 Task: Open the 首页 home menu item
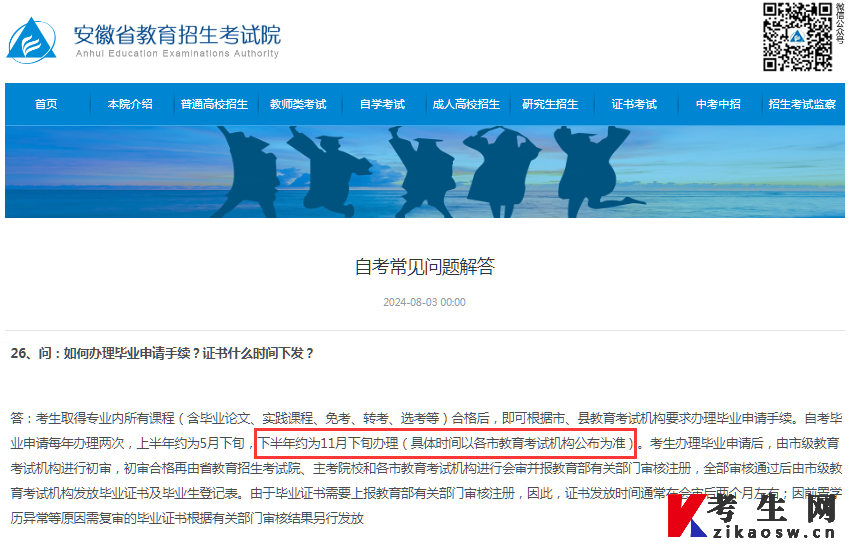(x=46, y=104)
